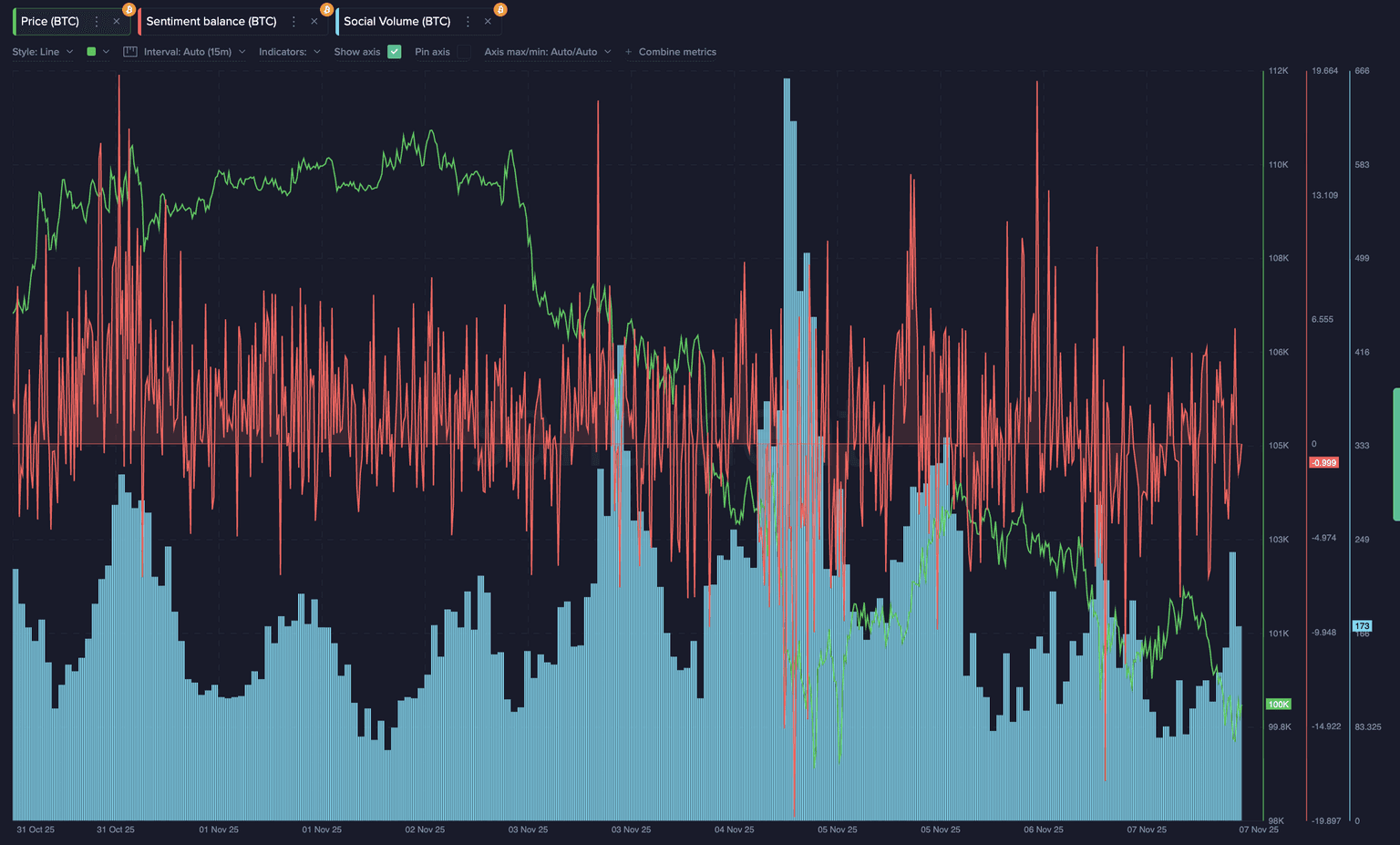The width and height of the screenshot is (1400, 845).
Task: Click the Bitcoin badge on Price (BTC) tab
Action: 129,10
